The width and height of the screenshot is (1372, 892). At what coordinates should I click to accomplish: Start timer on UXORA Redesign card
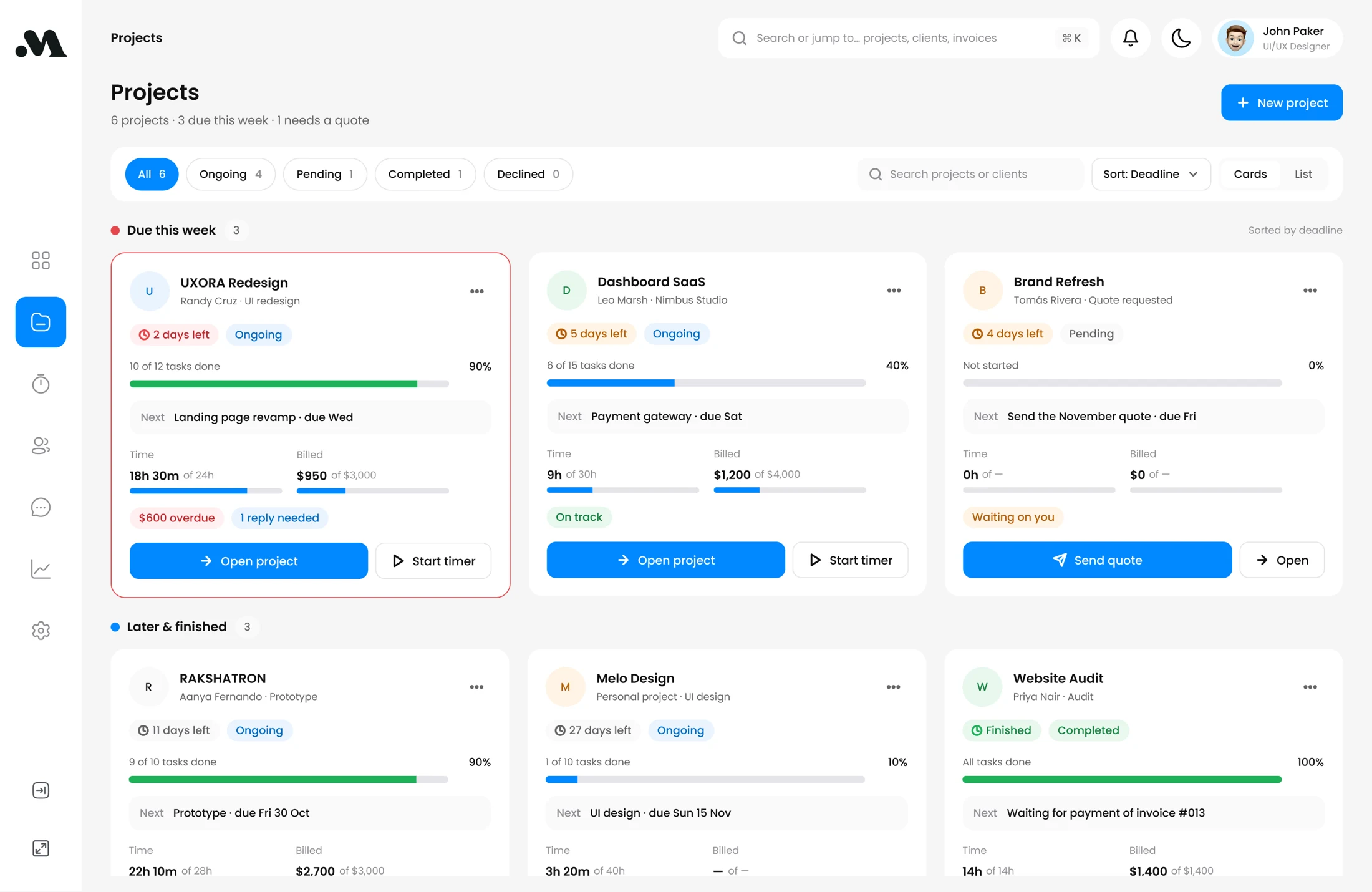pyautogui.click(x=433, y=561)
